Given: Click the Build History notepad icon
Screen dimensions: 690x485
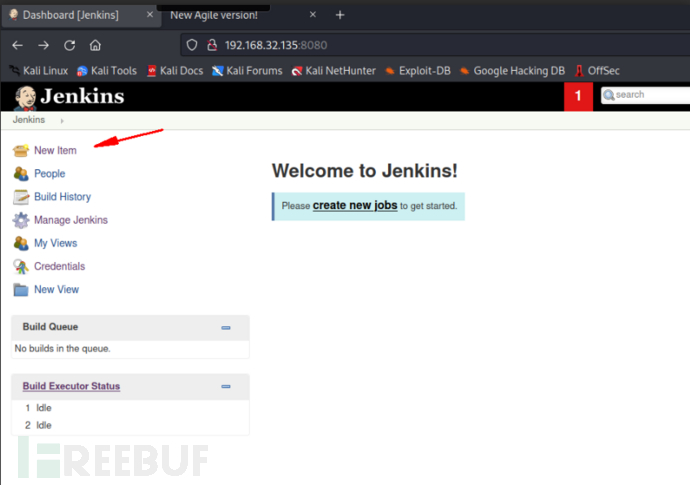Looking at the screenshot, I should tap(21, 197).
